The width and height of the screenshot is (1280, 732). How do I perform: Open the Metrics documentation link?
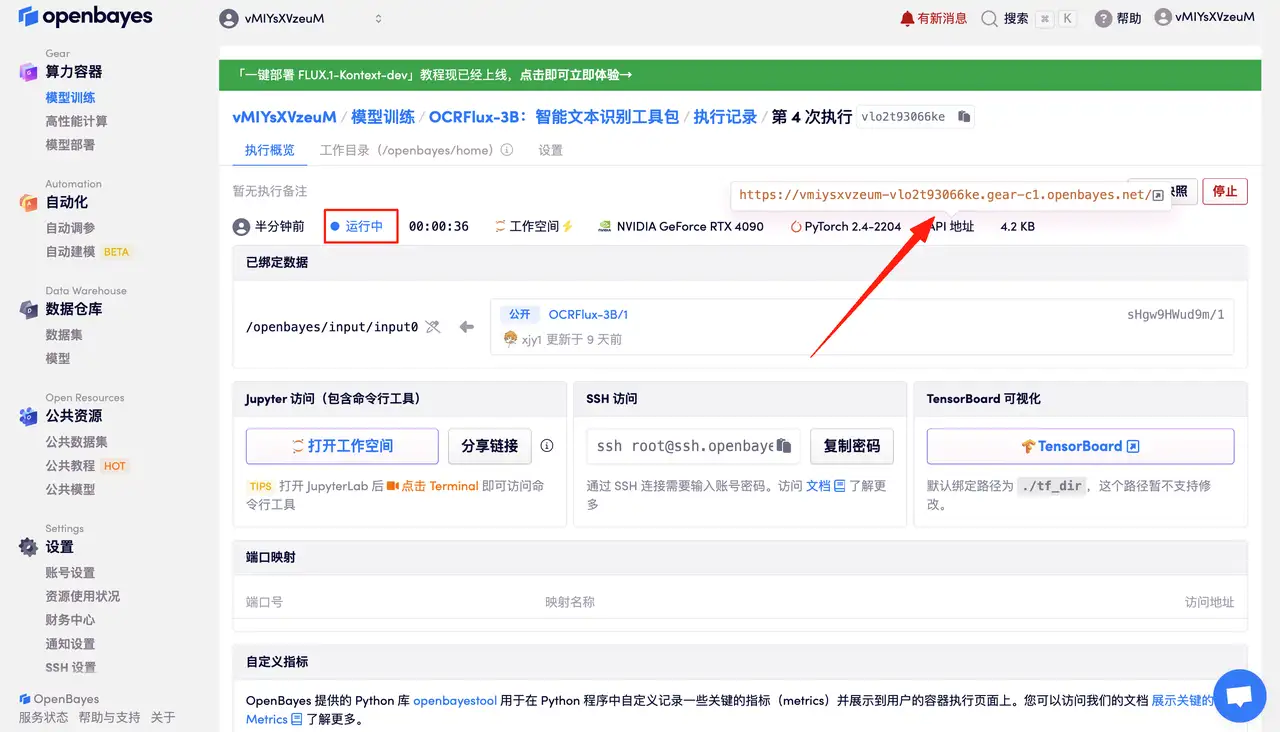click(274, 719)
